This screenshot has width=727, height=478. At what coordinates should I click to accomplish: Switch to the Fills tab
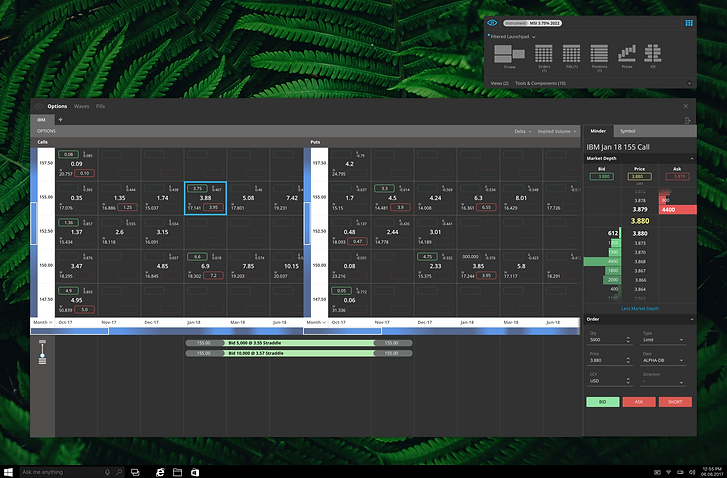click(100, 106)
